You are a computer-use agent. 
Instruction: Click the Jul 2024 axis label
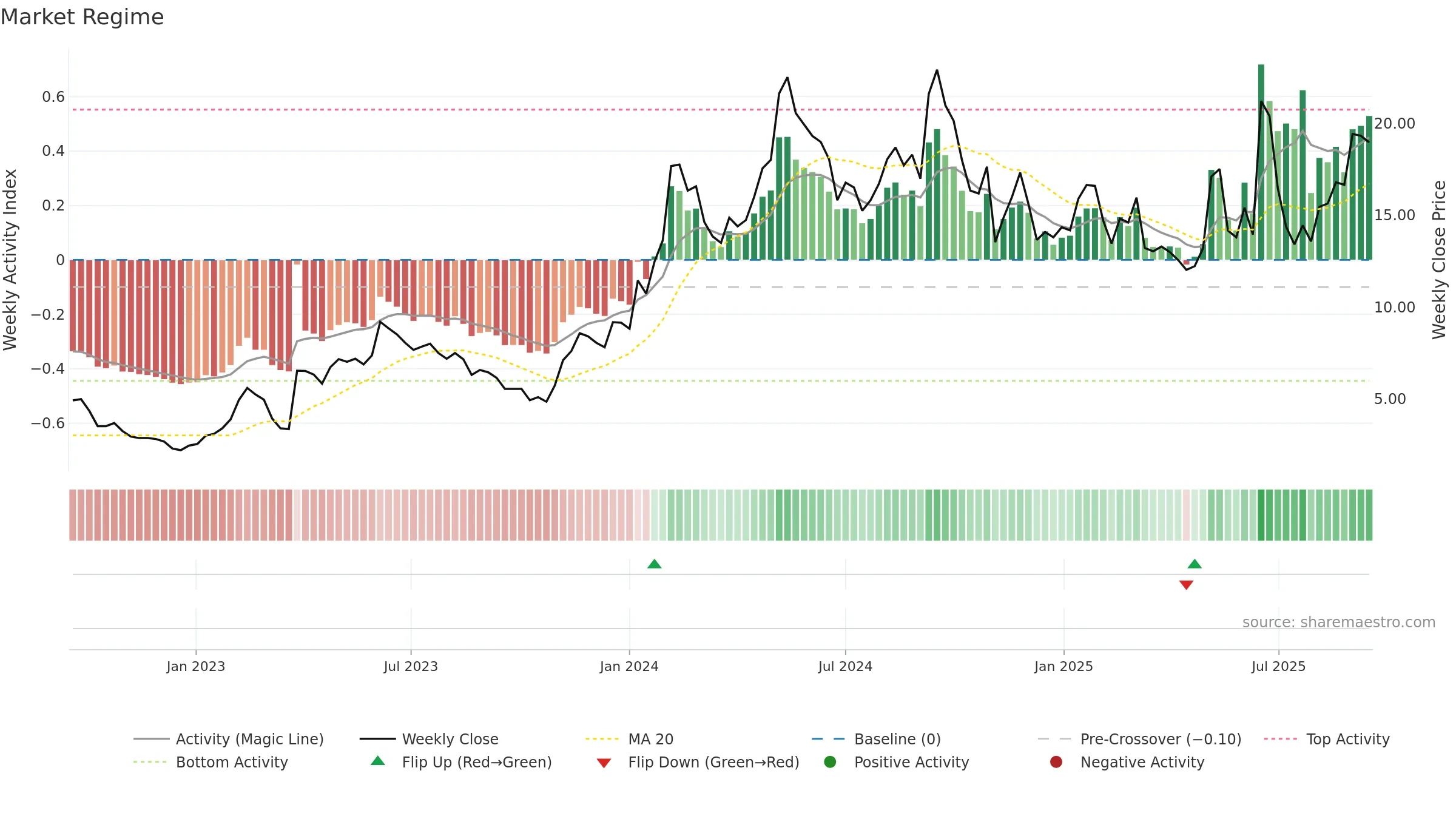pos(845,666)
